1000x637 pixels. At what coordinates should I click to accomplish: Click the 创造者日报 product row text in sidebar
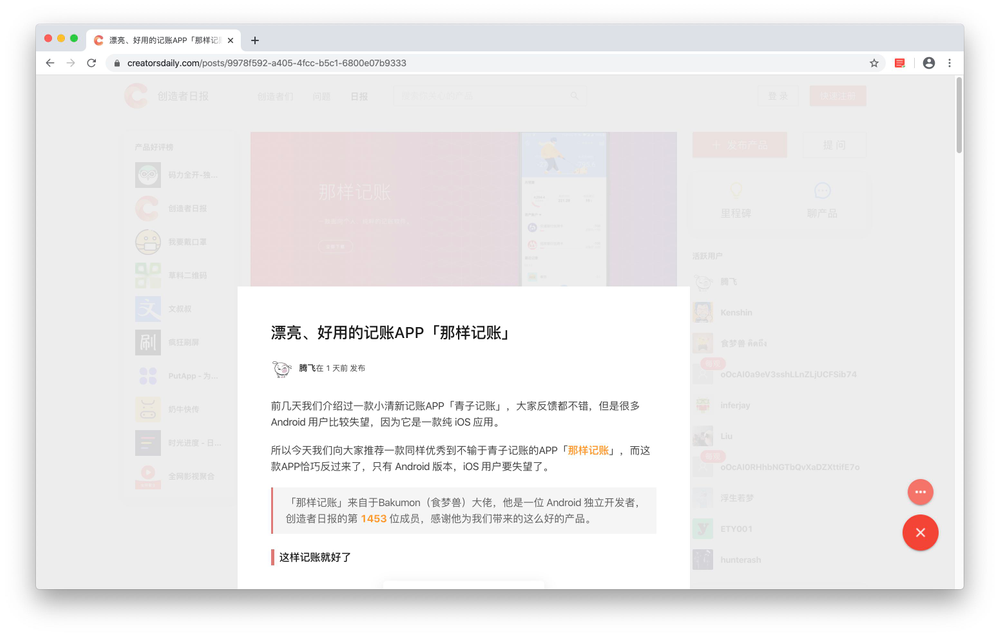point(188,209)
